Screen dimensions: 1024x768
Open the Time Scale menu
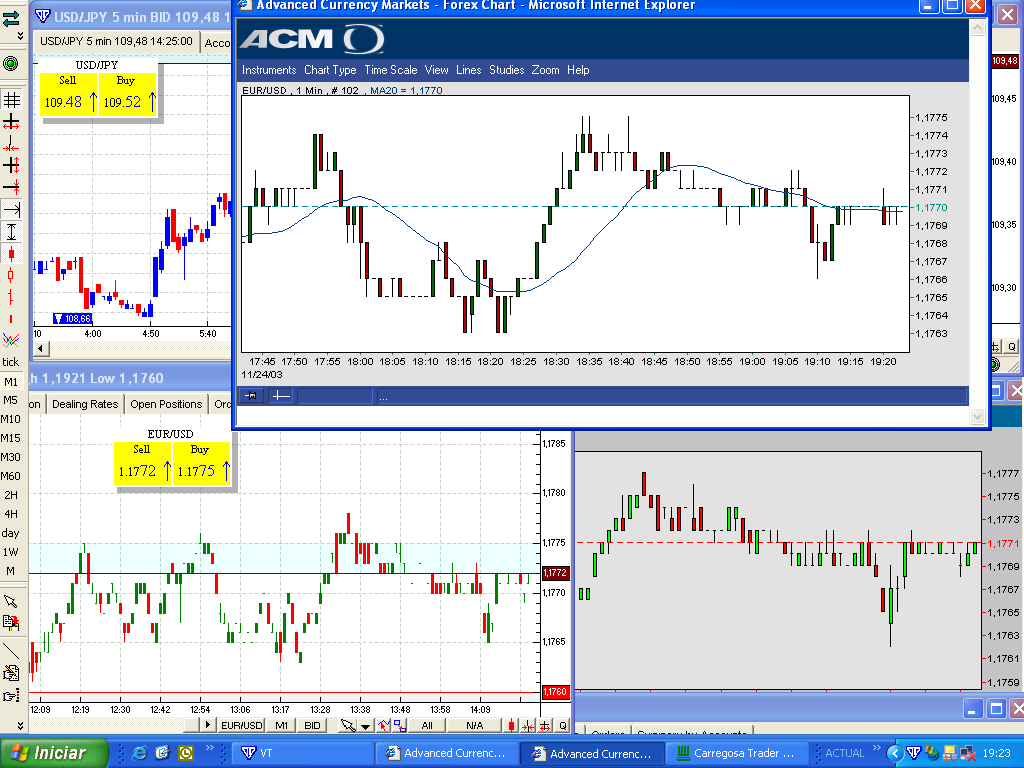coord(391,70)
